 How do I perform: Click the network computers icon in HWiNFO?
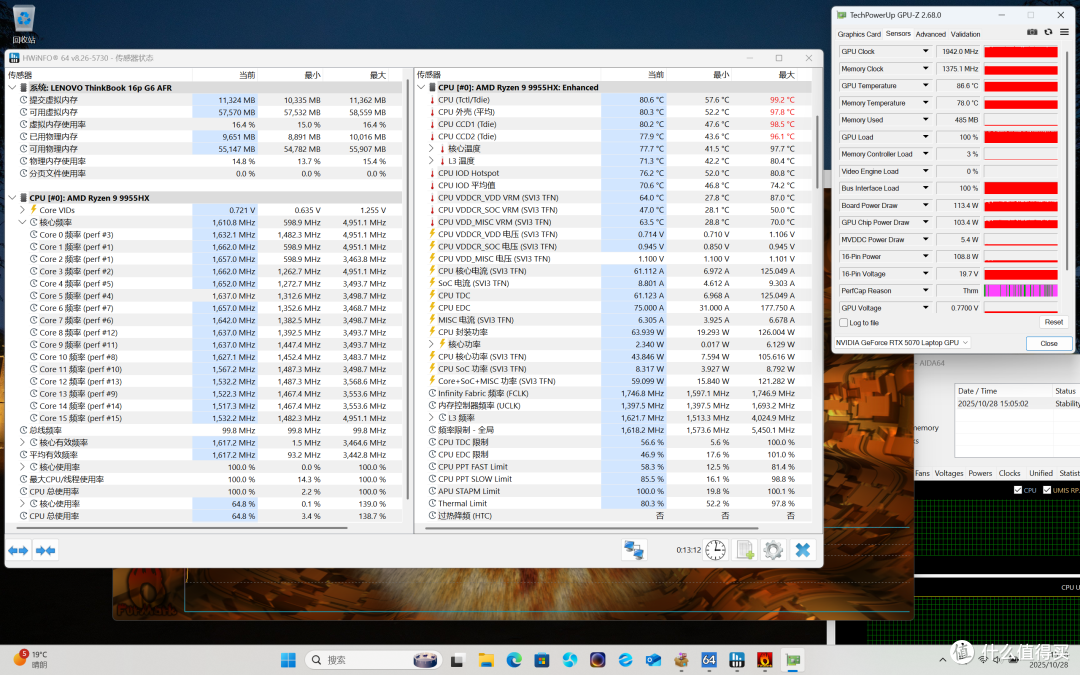[x=634, y=550]
